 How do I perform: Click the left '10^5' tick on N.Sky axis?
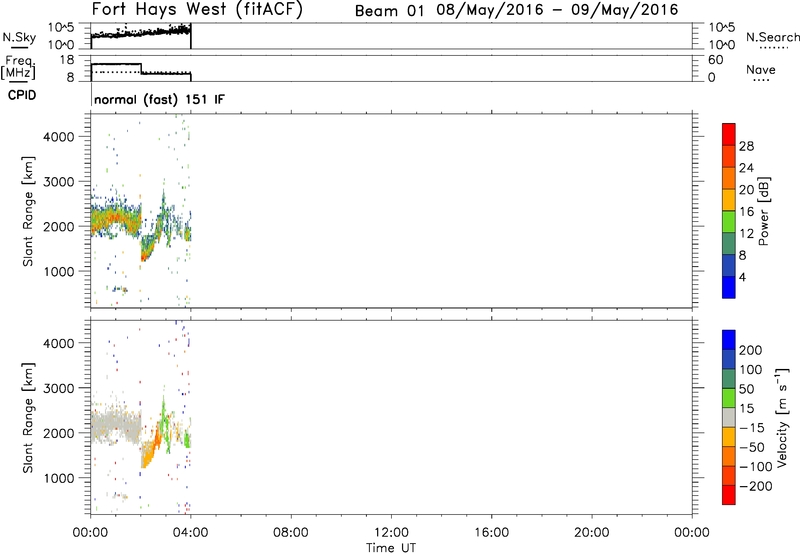point(62,27)
